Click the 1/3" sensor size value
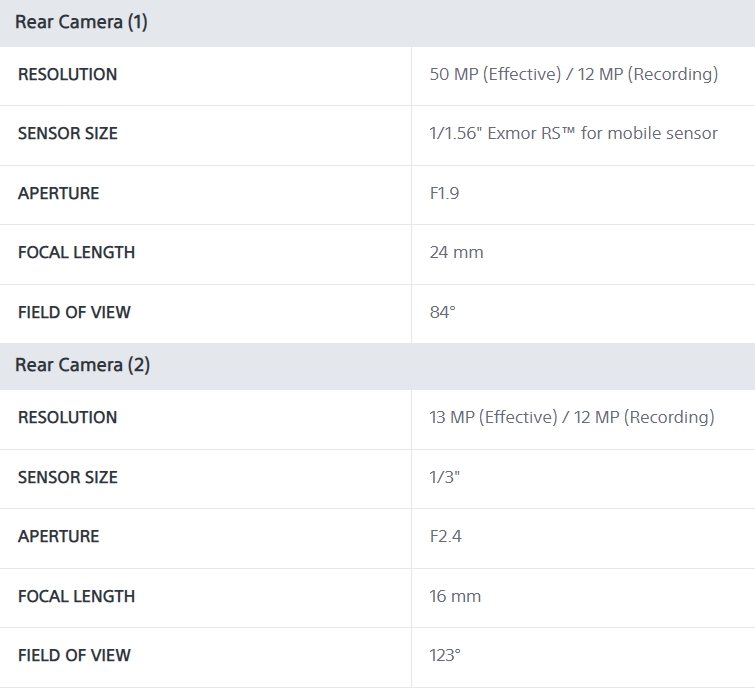This screenshot has height=688, width=755. point(444,477)
